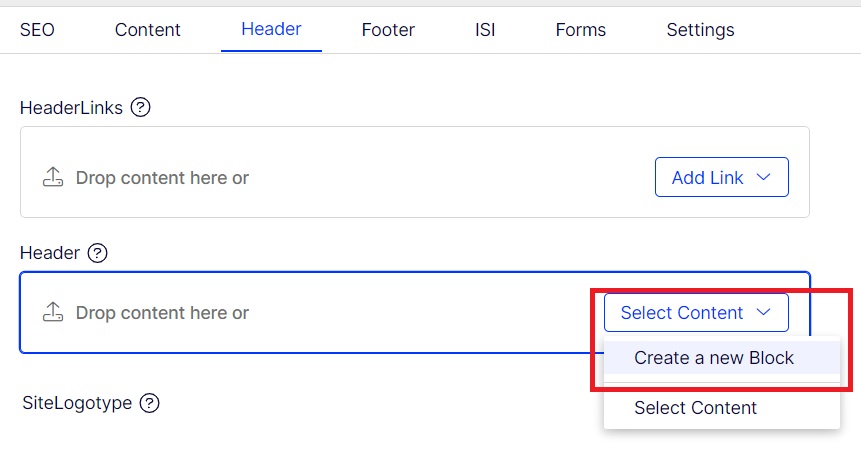
Task: Go to the Footer tab
Action: click(x=388, y=30)
